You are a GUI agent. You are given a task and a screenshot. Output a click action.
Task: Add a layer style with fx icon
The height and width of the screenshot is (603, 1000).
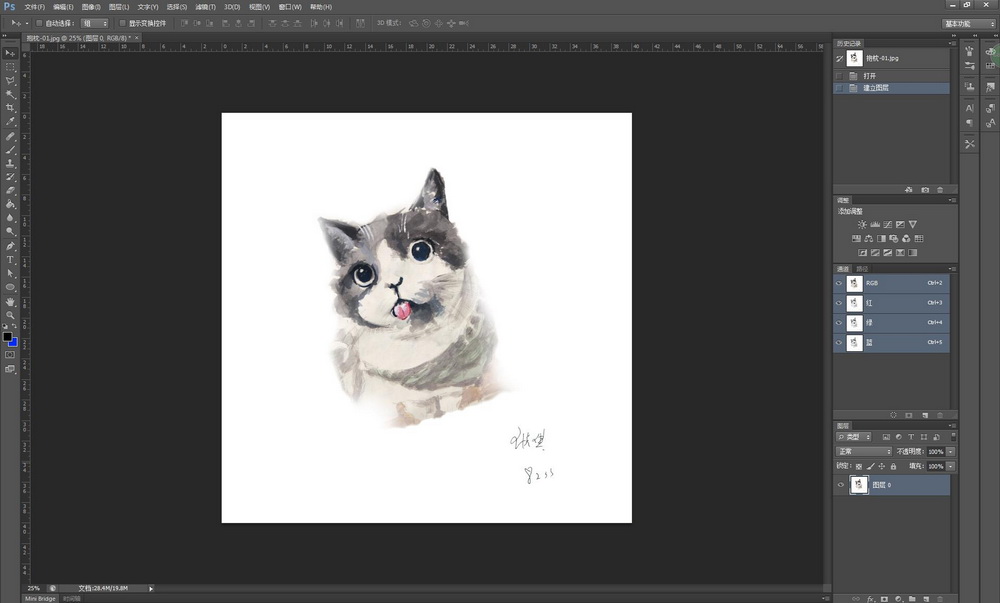871,599
